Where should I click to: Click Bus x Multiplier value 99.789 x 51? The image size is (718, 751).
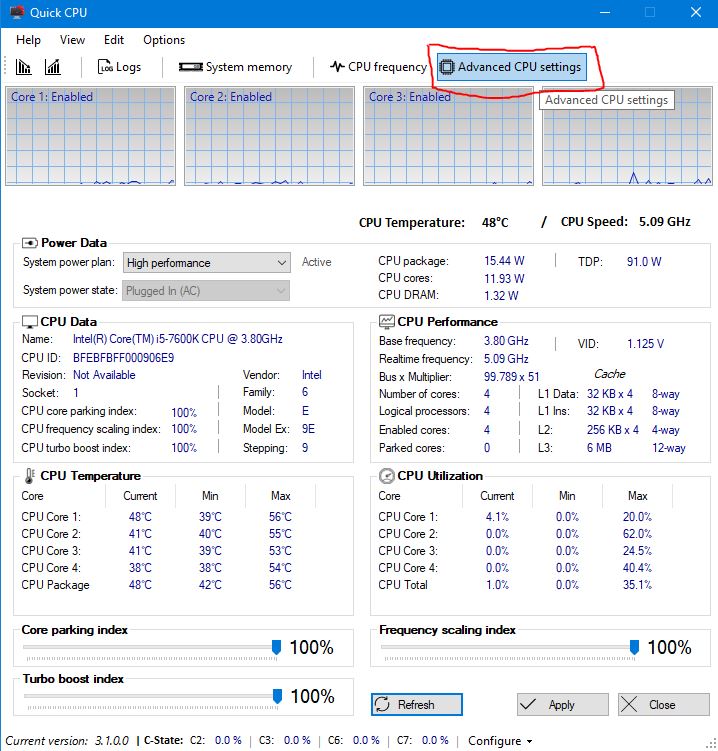tap(511, 377)
